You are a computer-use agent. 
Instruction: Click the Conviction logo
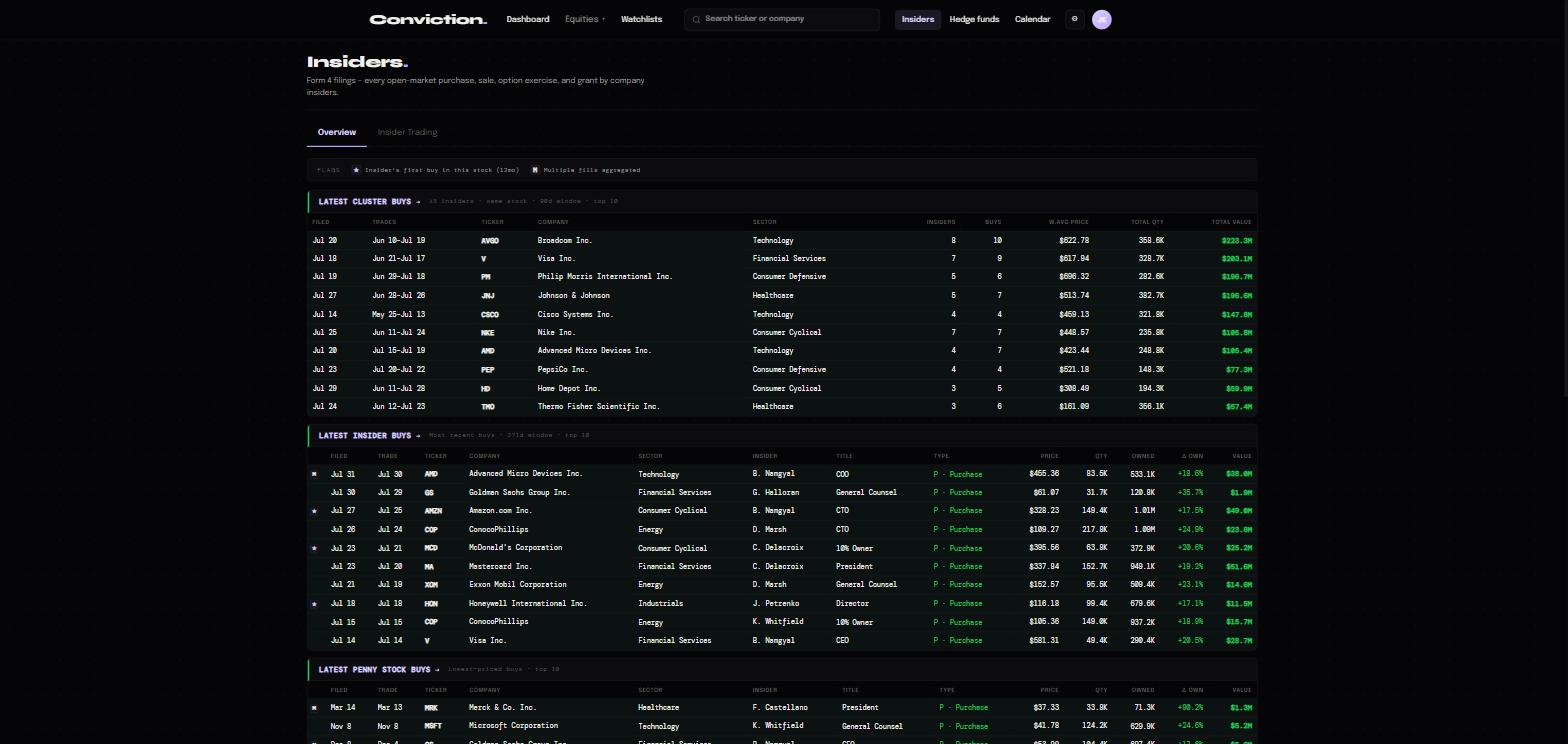coord(428,19)
